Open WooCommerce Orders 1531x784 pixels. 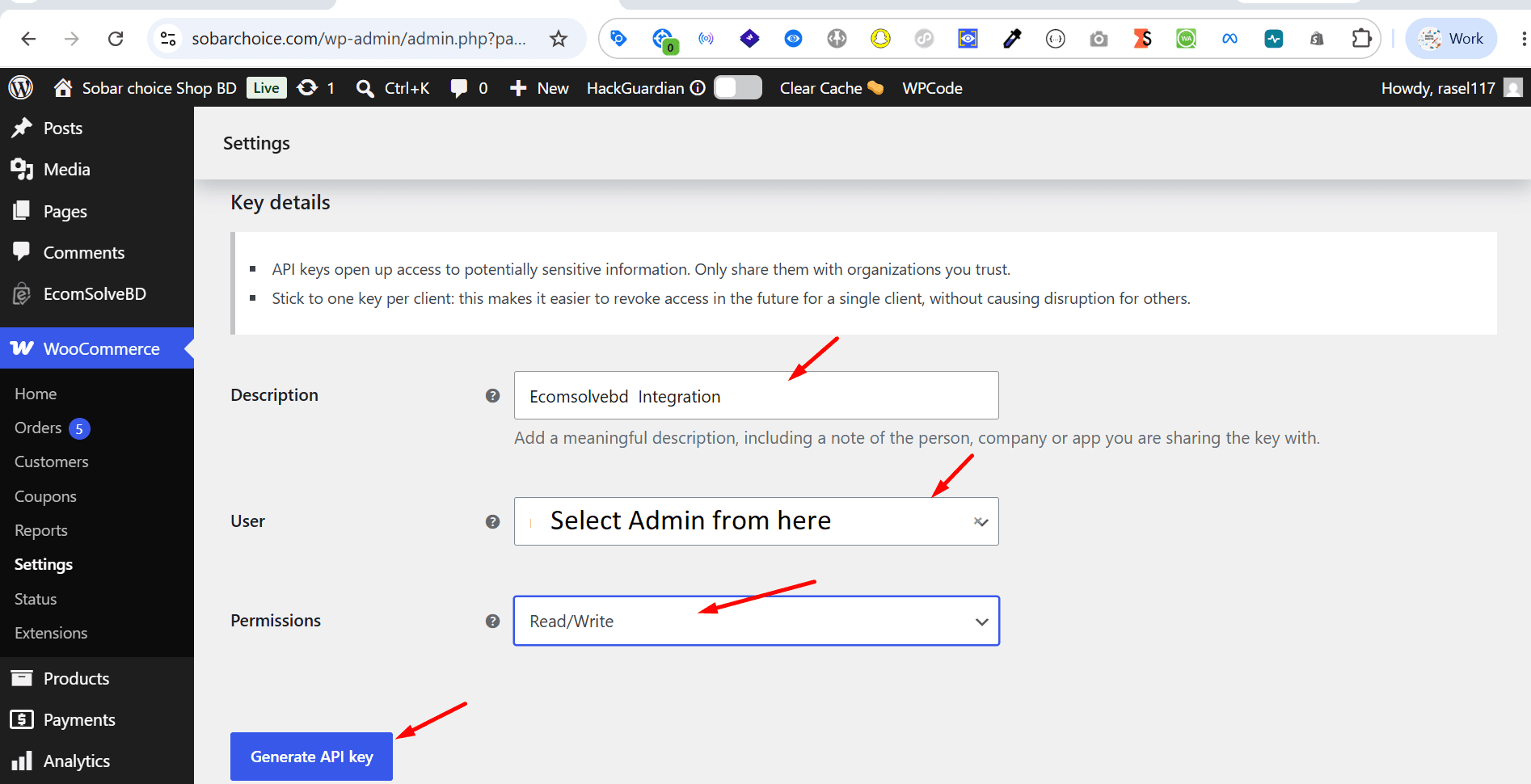click(x=38, y=428)
